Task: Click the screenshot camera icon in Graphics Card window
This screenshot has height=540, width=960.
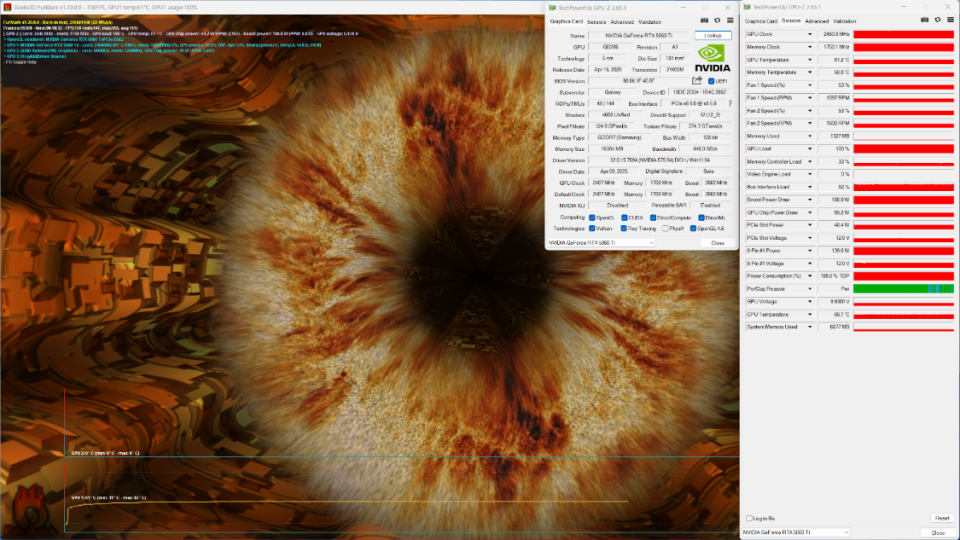Action: pyautogui.click(x=704, y=20)
